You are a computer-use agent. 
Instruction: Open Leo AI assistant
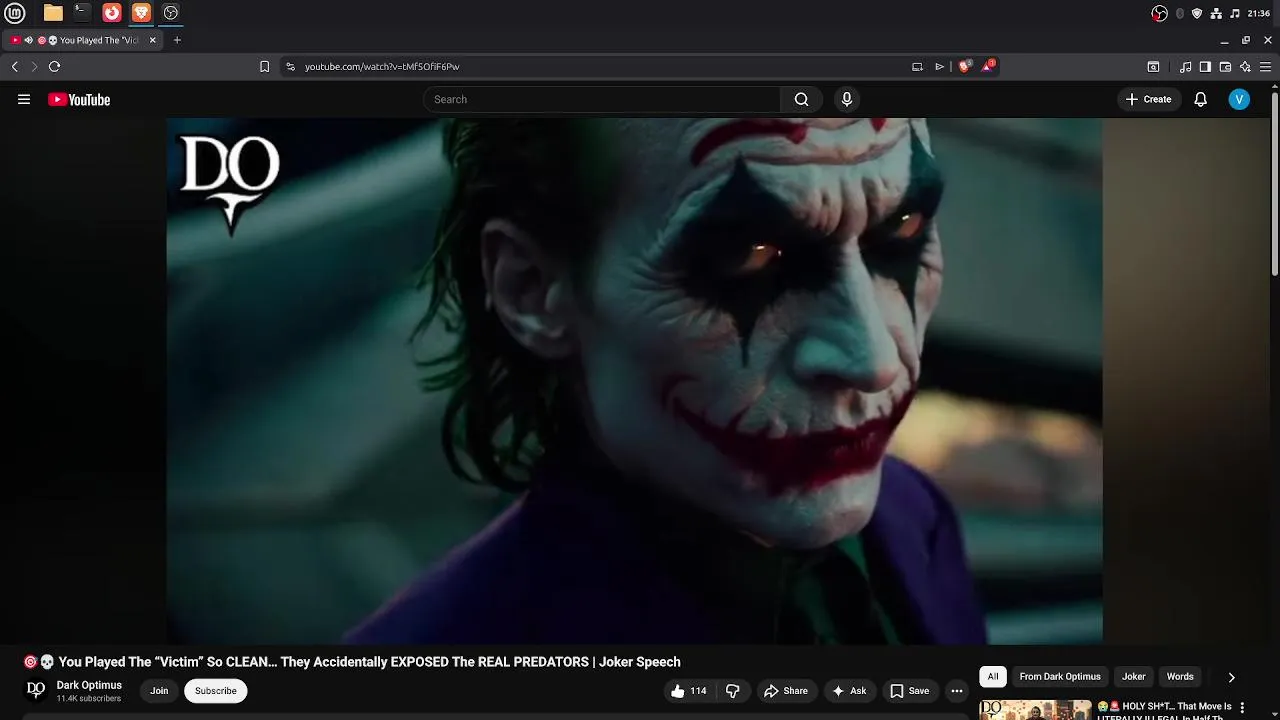point(1245,66)
